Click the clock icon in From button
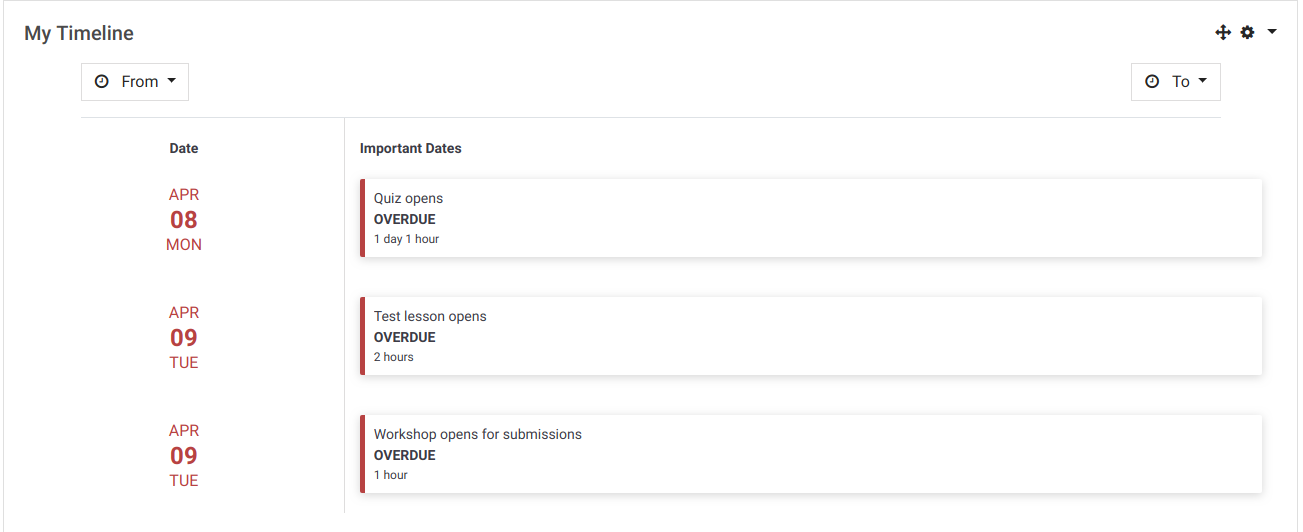The width and height of the screenshot is (1303, 532). point(101,82)
